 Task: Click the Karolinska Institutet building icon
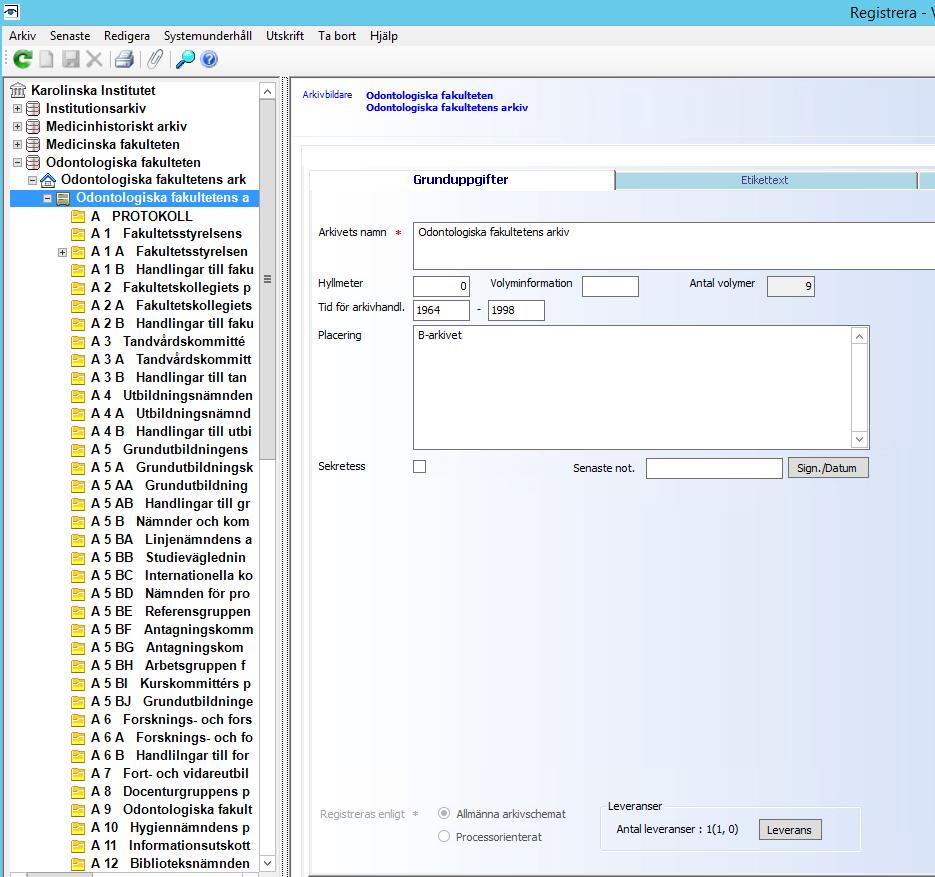click(18, 91)
